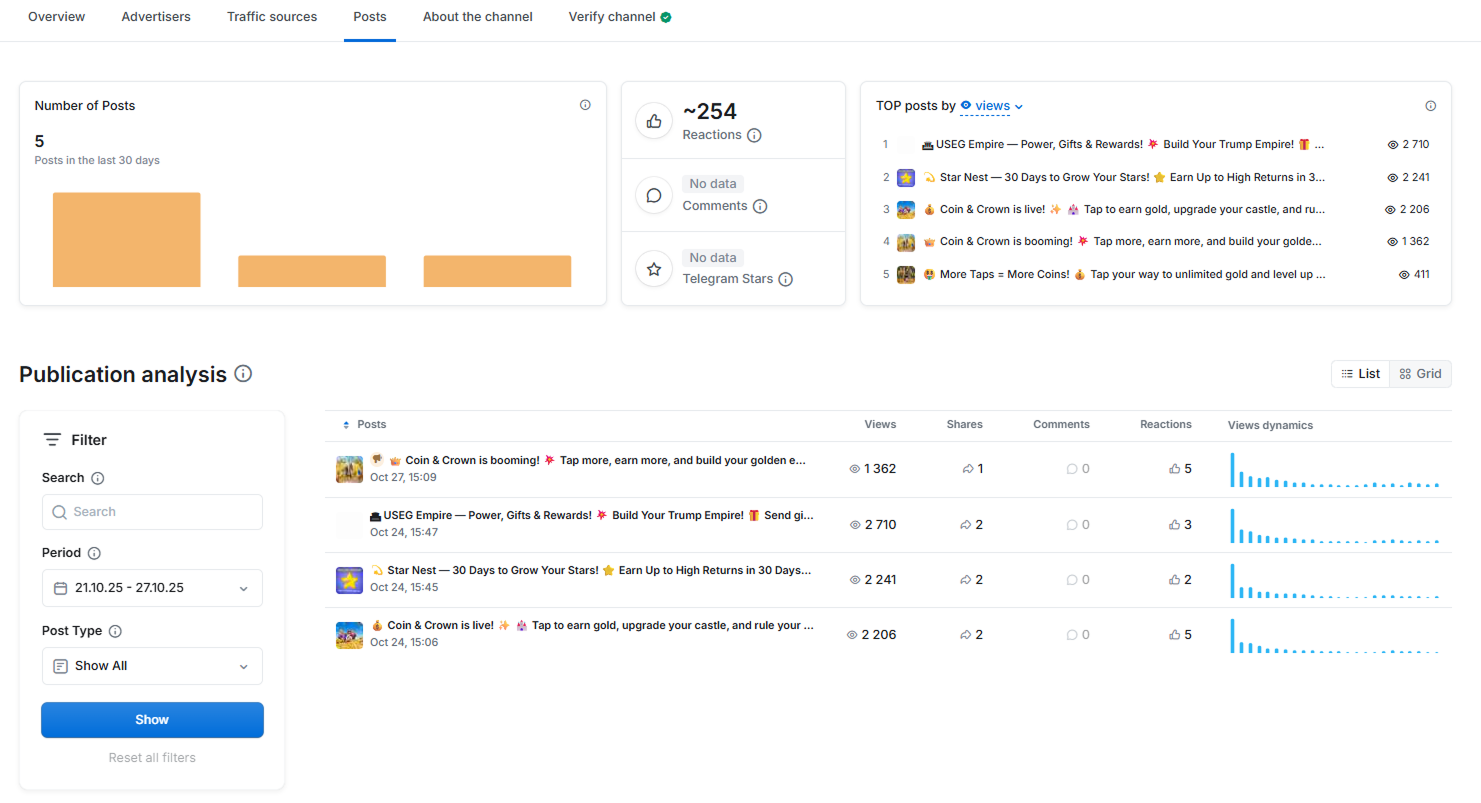Expand the Post Type Show All dropdown
This screenshot has width=1481, height=803.
click(x=152, y=666)
